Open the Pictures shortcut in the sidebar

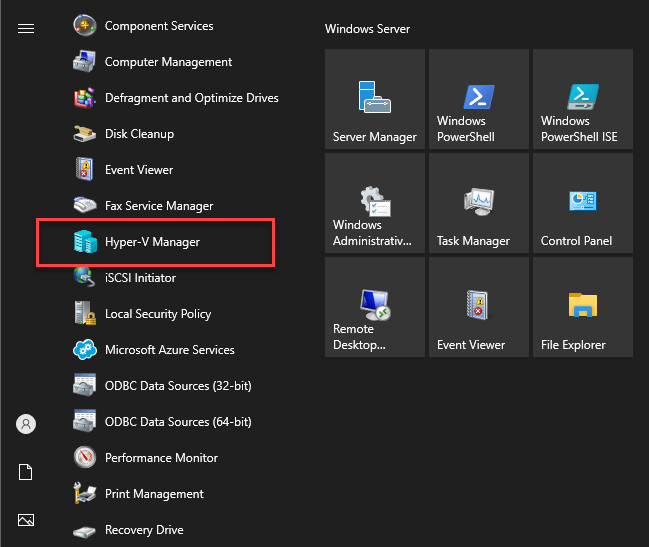tap(26, 520)
